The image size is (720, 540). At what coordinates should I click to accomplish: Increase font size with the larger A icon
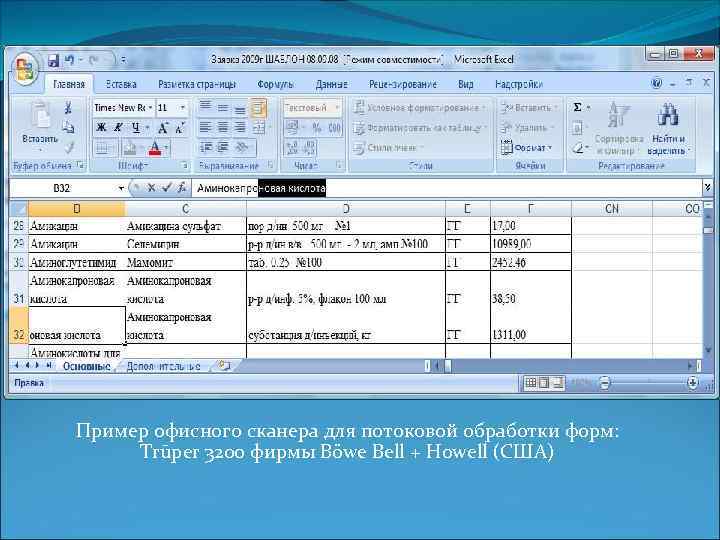tap(163, 127)
